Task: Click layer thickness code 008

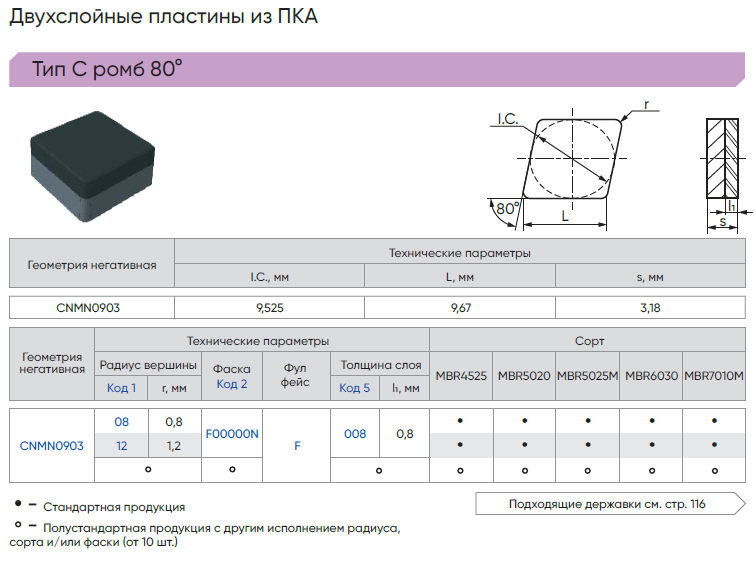Action: tap(355, 434)
